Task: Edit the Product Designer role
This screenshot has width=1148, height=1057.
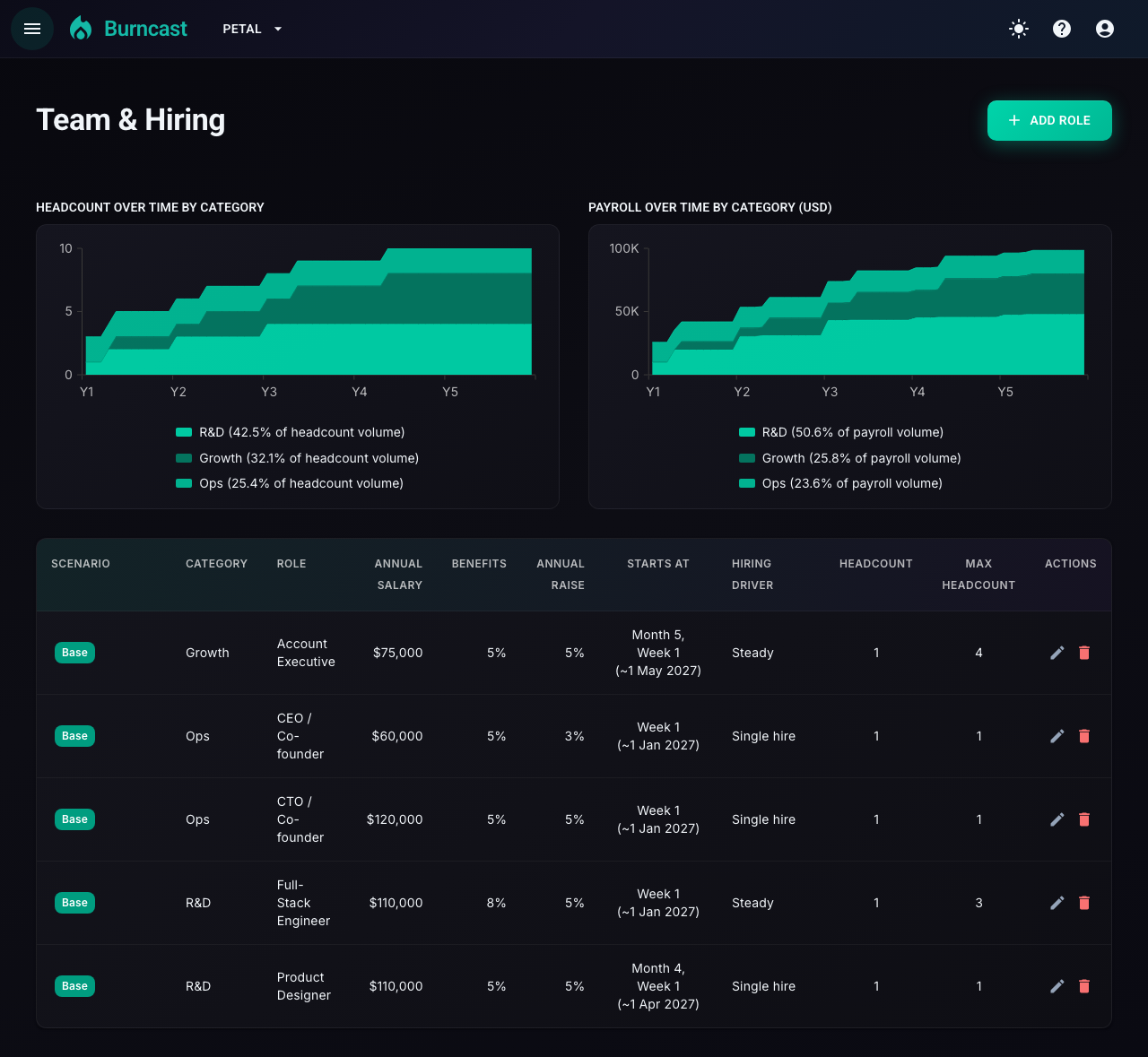Action: pos(1057,986)
